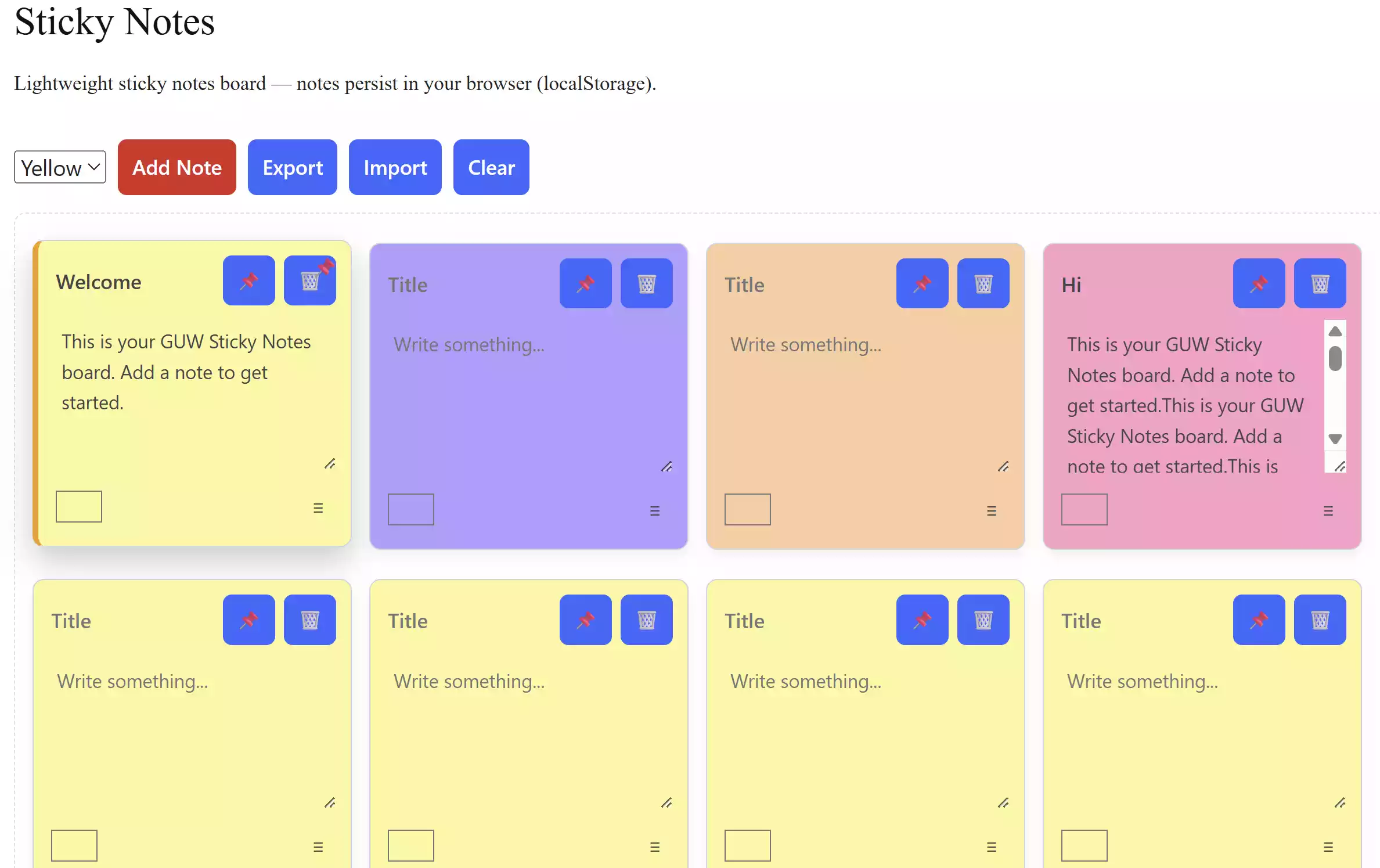The image size is (1380, 868).
Task: Delete the pink Hi note
Action: [x=1320, y=283]
